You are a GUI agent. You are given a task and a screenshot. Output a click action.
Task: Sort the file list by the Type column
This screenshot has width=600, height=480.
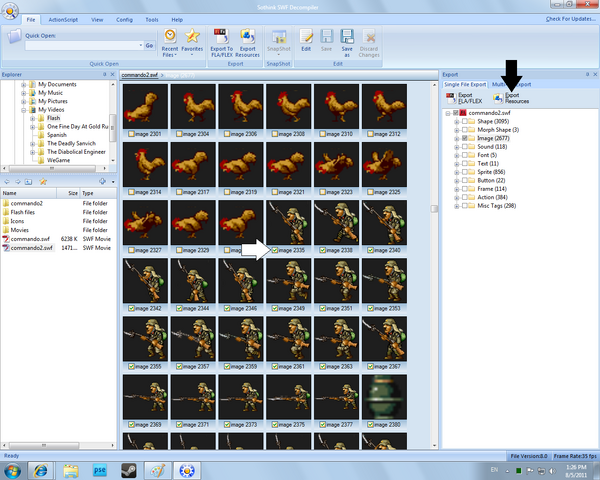(x=98, y=193)
